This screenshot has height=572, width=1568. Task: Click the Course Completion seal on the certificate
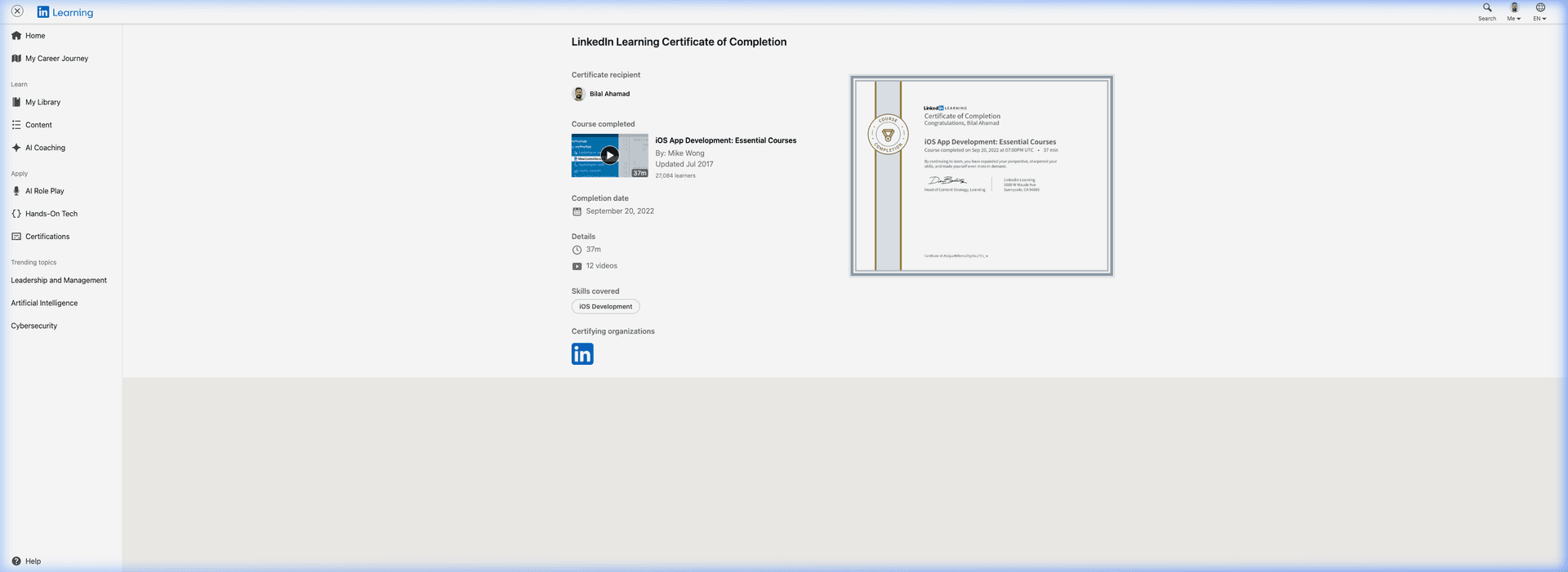pyautogui.click(x=888, y=135)
